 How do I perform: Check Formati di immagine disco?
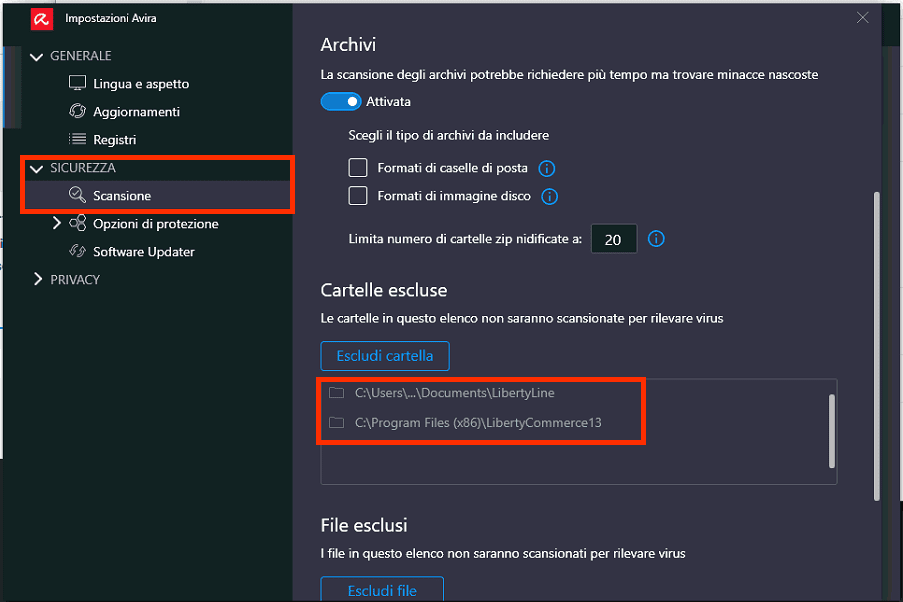pyautogui.click(x=358, y=196)
